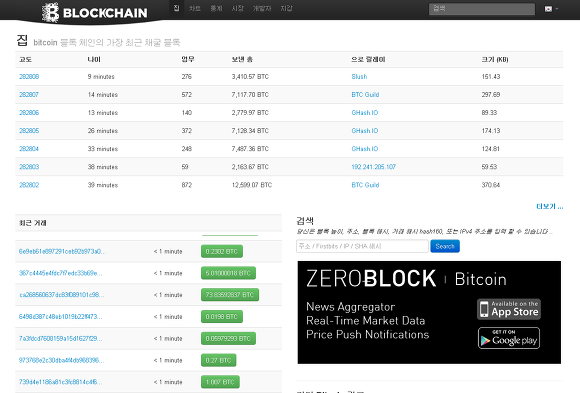Viewport: 580px width, 393px height.
Task: Click the green 73.83692837 BTC amount button
Action: [230, 295]
